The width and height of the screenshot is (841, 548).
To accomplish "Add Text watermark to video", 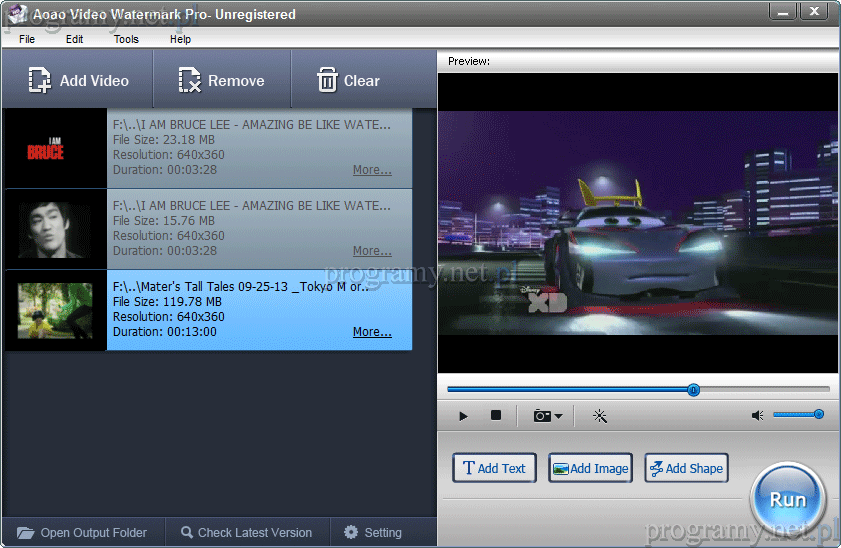I will point(494,468).
